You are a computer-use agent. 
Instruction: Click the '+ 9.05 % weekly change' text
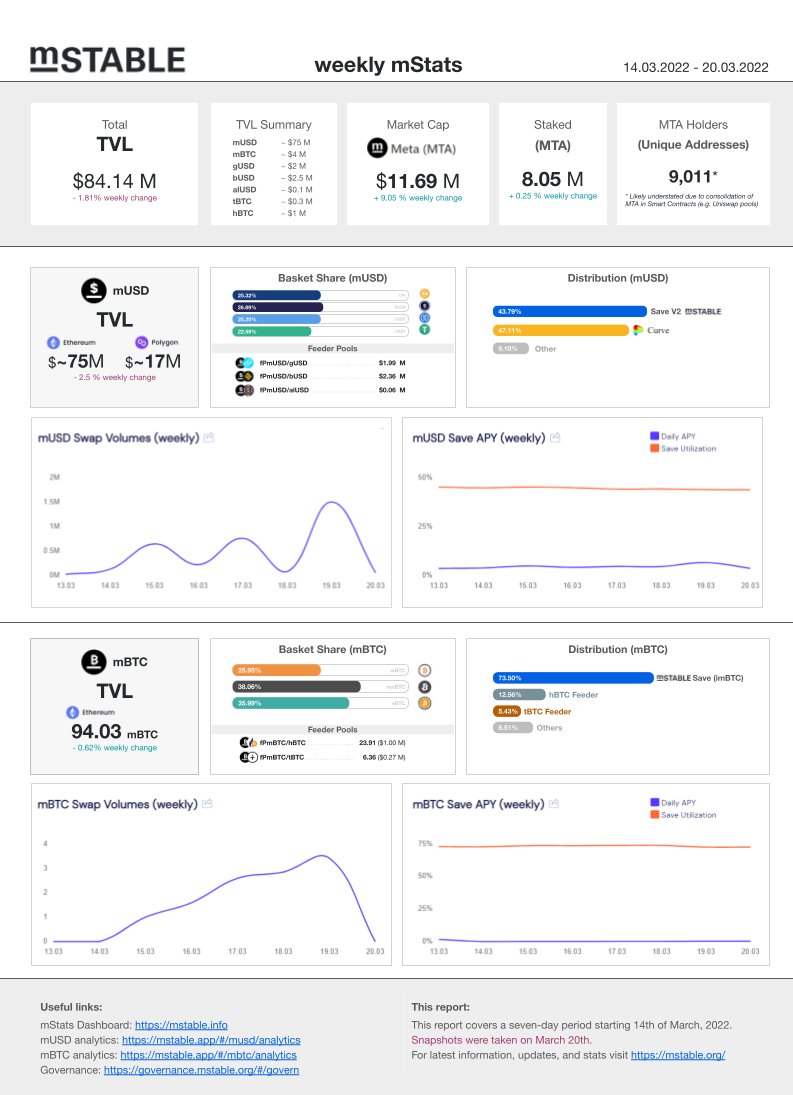coord(417,198)
